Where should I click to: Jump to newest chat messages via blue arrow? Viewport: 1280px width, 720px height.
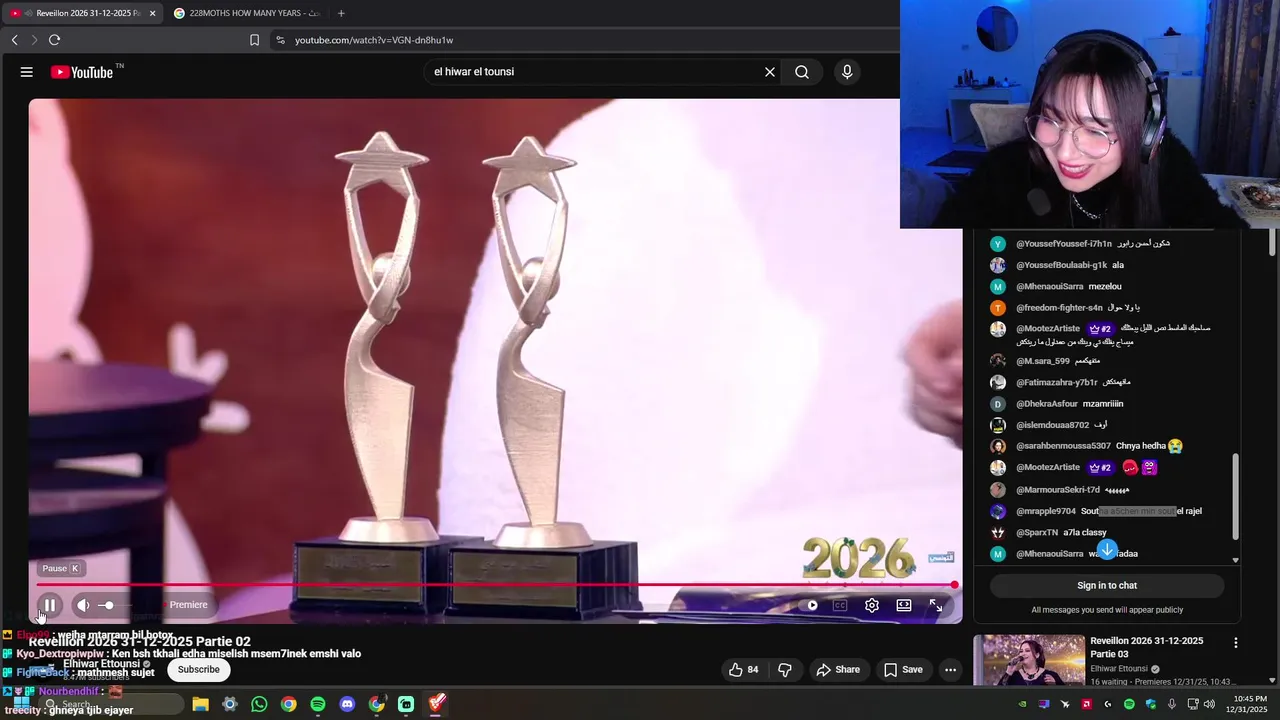click(1107, 550)
